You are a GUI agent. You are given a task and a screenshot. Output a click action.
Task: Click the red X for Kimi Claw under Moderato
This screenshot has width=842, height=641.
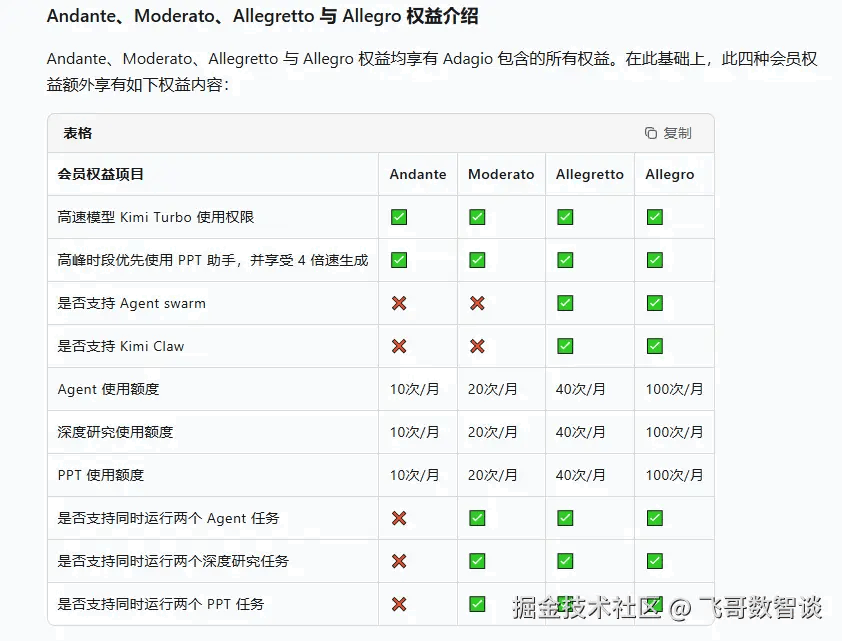(477, 346)
